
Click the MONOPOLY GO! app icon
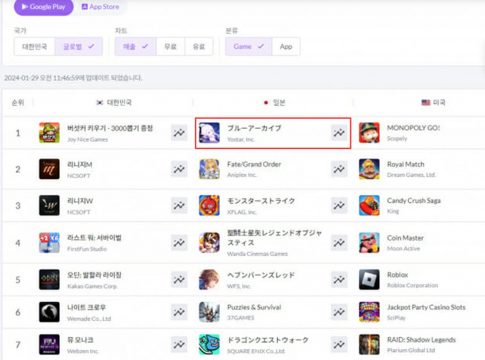coord(369,133)
